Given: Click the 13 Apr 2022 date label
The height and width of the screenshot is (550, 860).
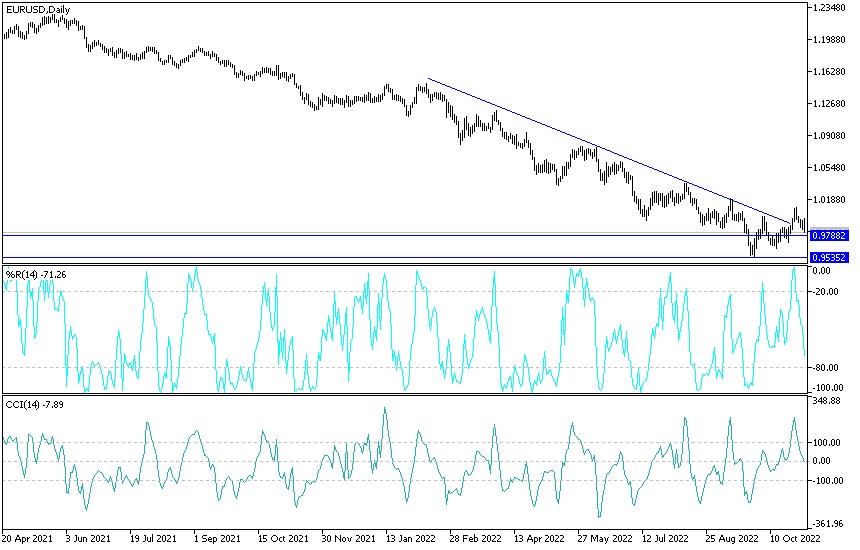Looking at the screenshot, I should point(539,538).
